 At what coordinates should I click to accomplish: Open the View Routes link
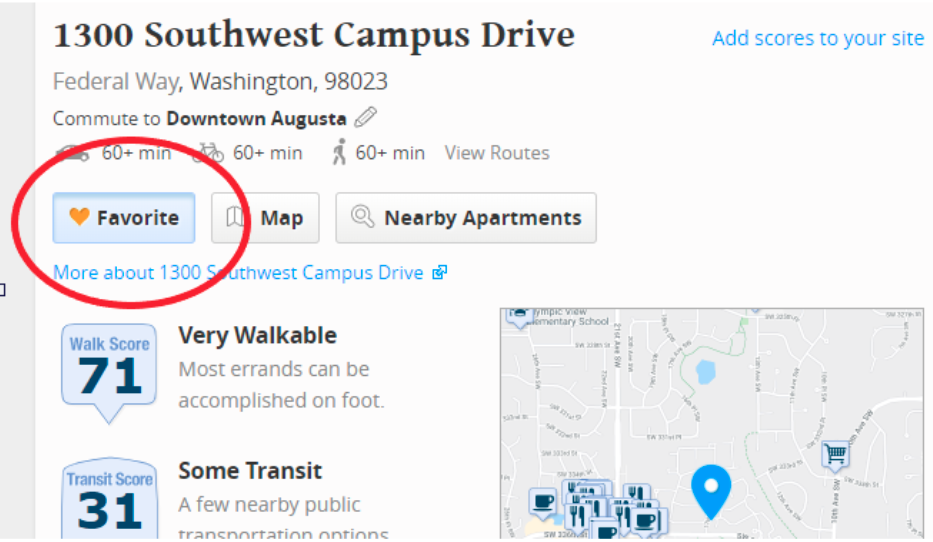[x=497, y=153]
